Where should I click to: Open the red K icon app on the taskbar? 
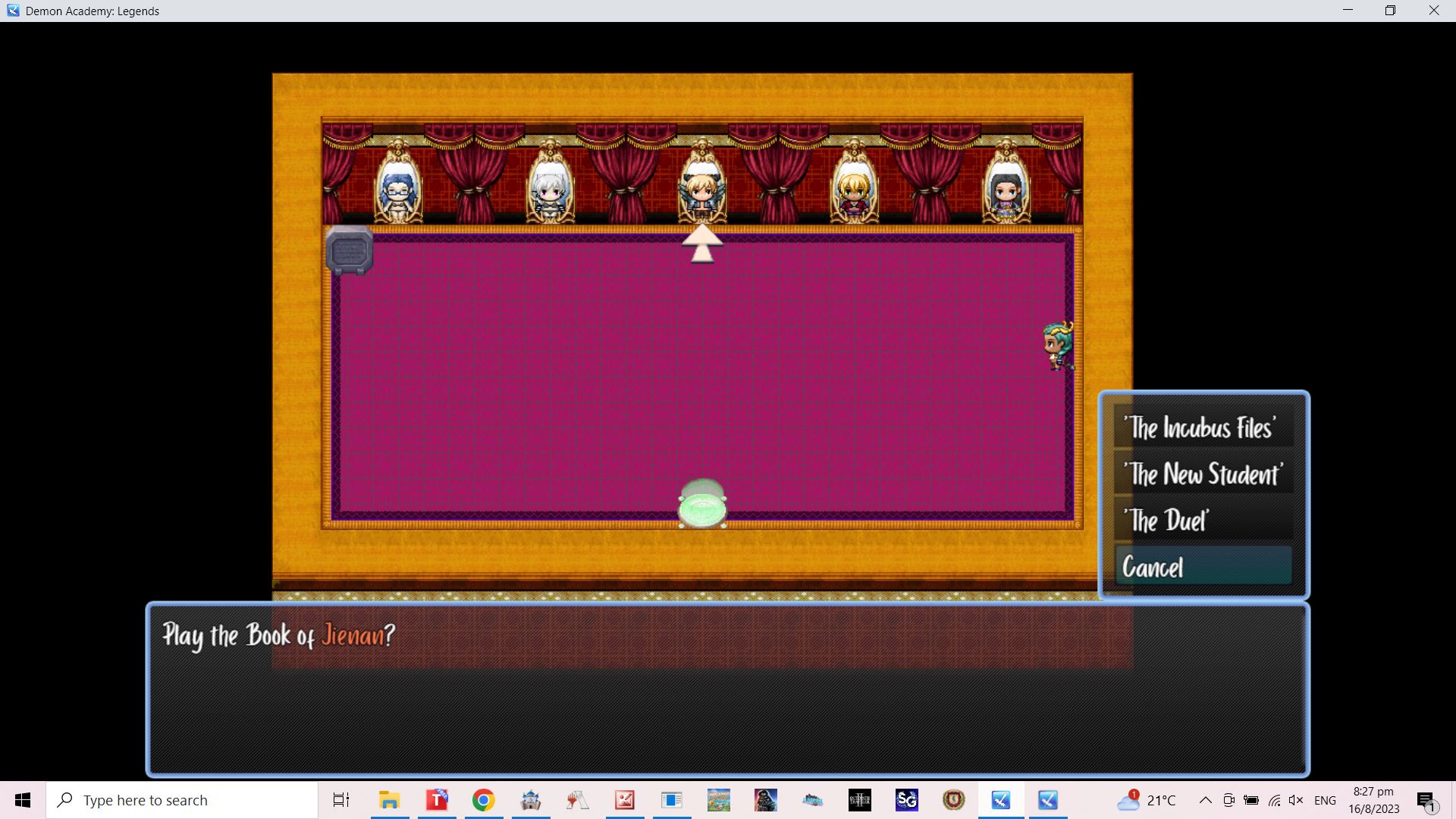click(x=625, y=800)
